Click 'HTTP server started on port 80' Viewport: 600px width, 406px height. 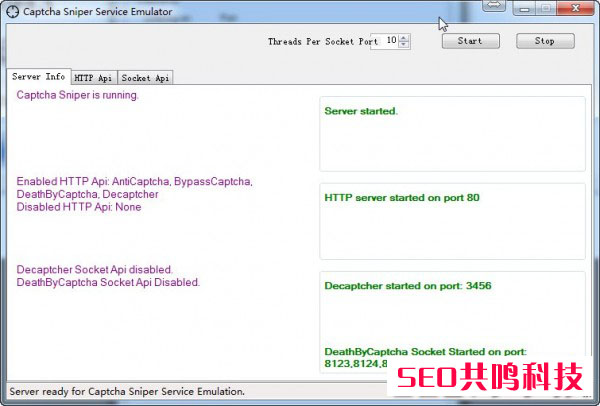coord(402,197)
